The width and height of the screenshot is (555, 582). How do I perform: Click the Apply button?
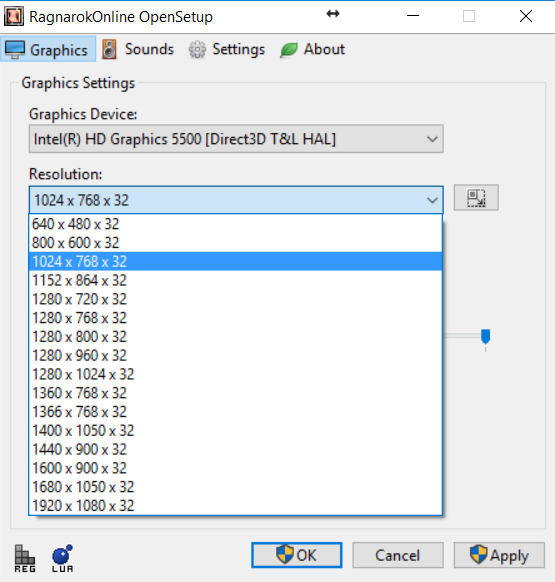499,555
